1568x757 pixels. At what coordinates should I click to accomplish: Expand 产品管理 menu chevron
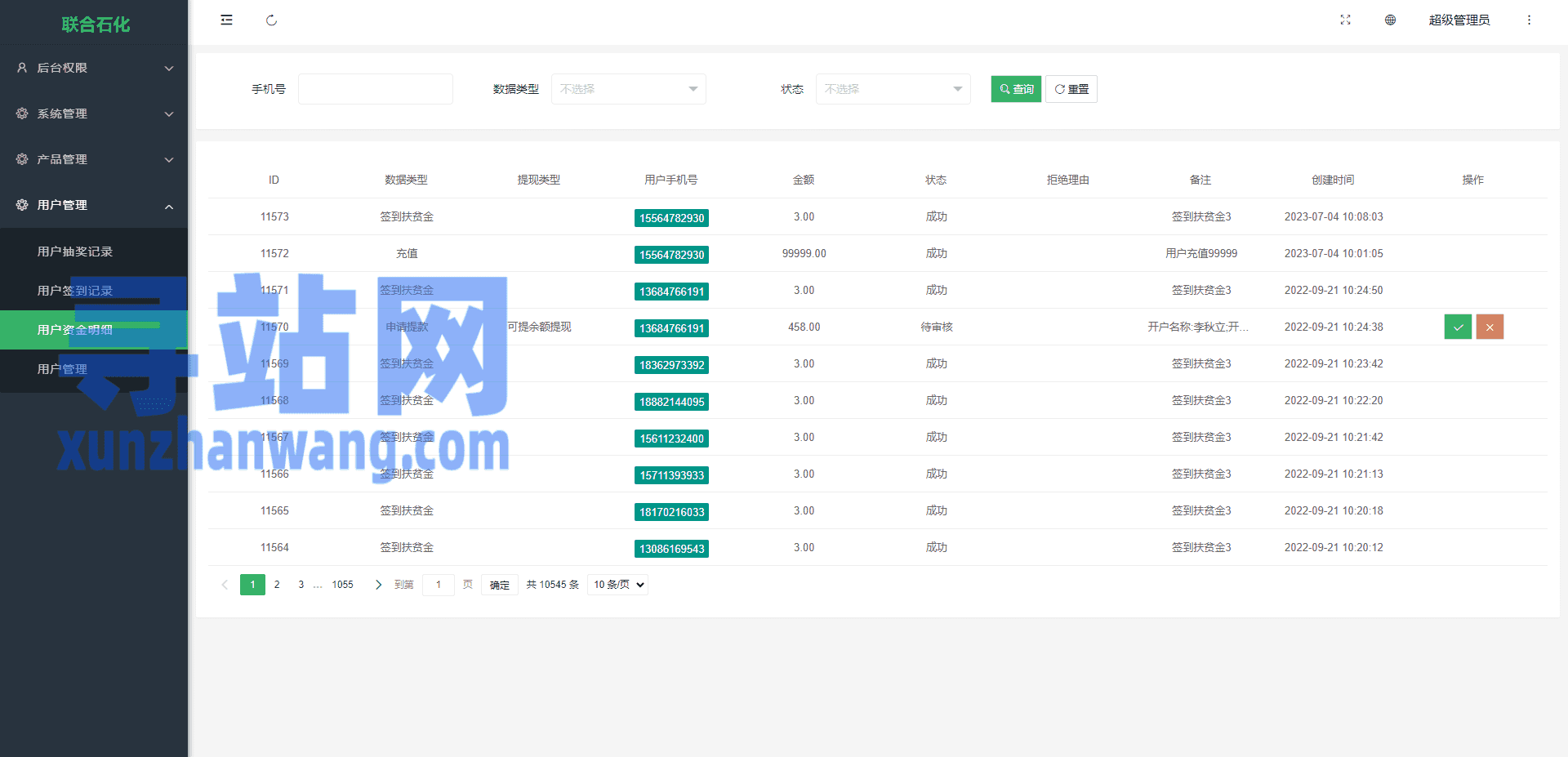(x=169, y=160)
